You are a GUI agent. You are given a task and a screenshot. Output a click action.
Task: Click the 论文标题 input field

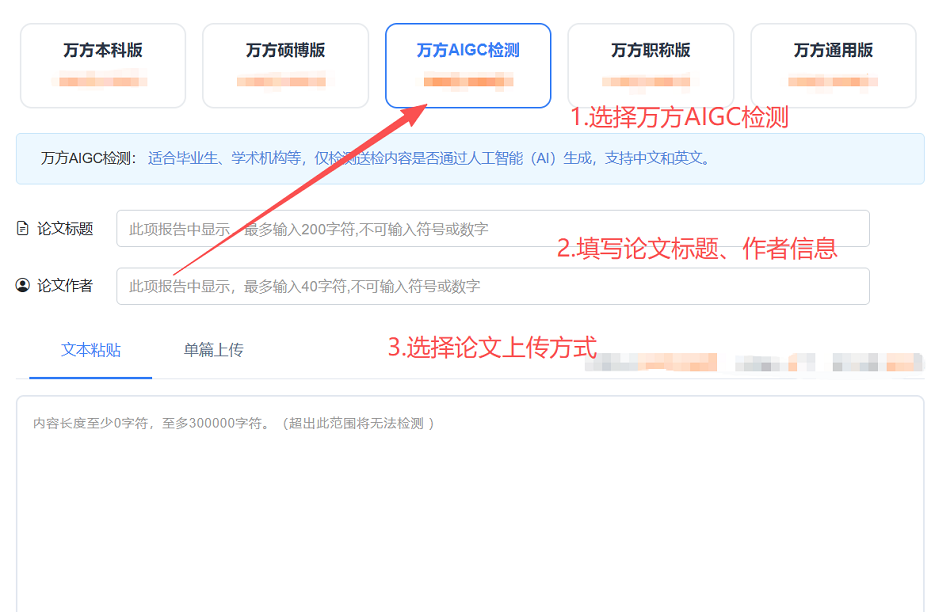coord(492,228)
